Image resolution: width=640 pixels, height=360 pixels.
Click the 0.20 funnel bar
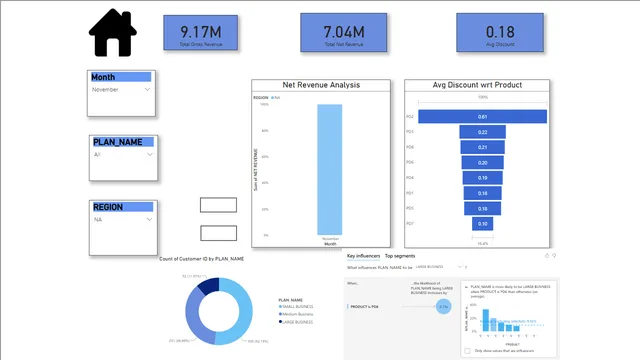(482, 162)
